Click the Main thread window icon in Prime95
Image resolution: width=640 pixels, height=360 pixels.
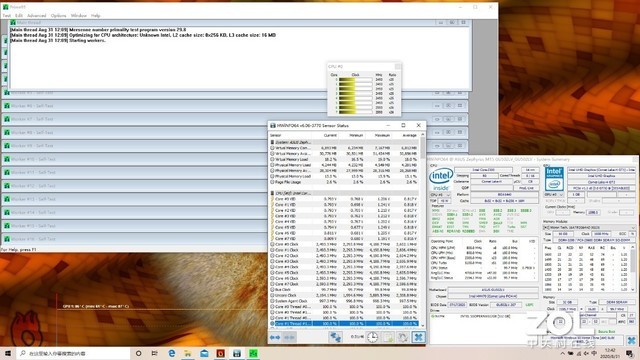(x=13, y=22)
